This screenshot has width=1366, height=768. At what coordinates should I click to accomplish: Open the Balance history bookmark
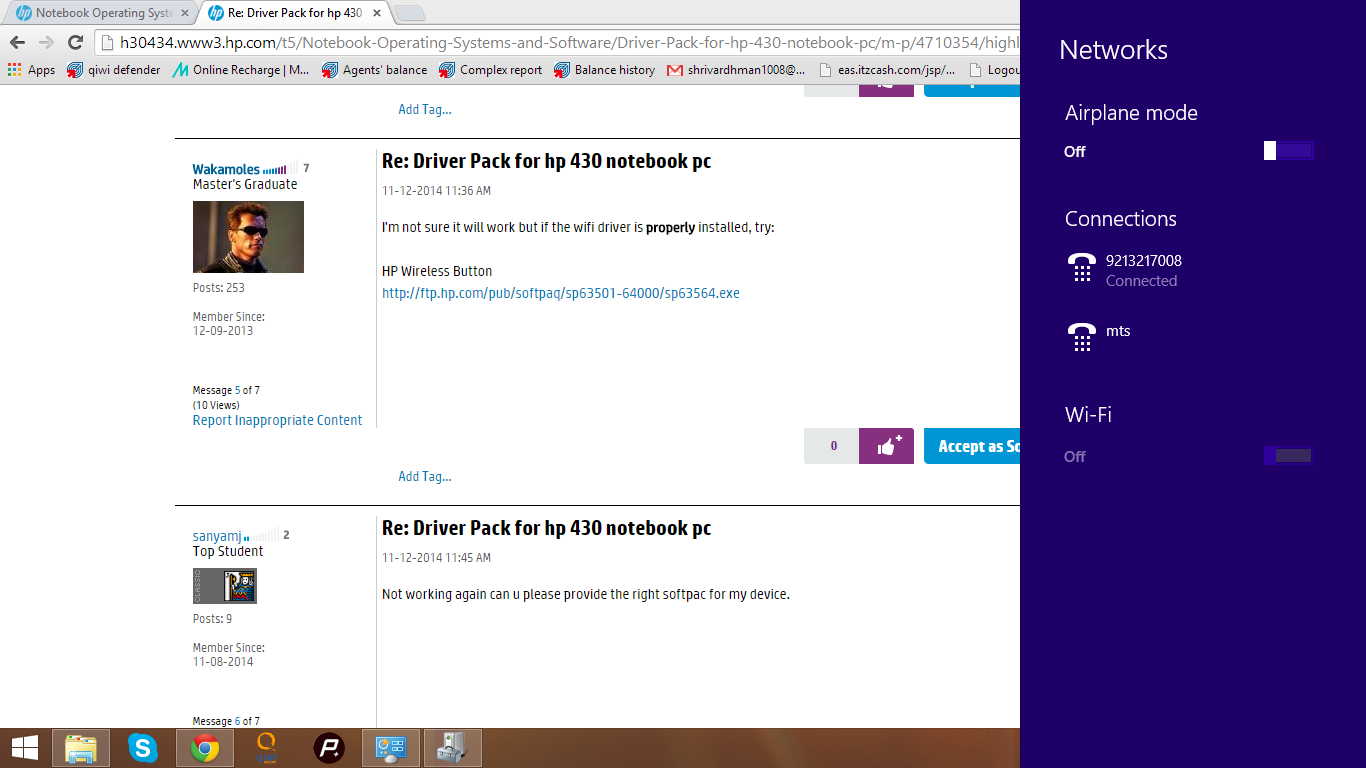tap(605, 70)
